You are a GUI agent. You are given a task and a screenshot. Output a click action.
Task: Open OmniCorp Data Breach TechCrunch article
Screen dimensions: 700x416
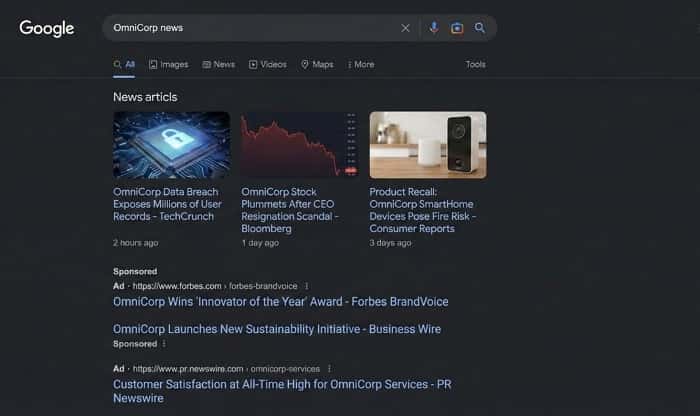(x=167, y=204)
